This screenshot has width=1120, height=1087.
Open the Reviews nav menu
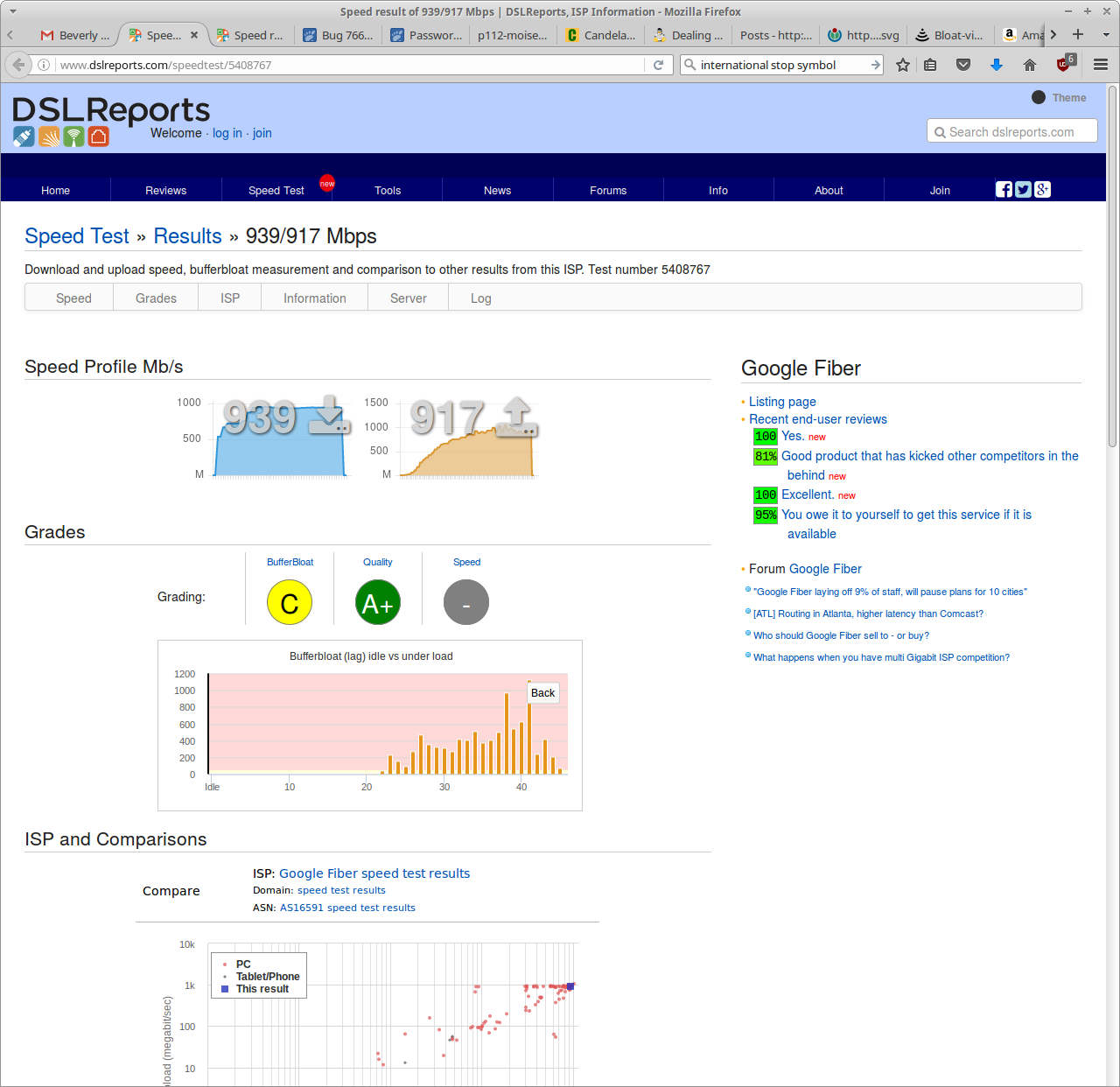(166, 190)
